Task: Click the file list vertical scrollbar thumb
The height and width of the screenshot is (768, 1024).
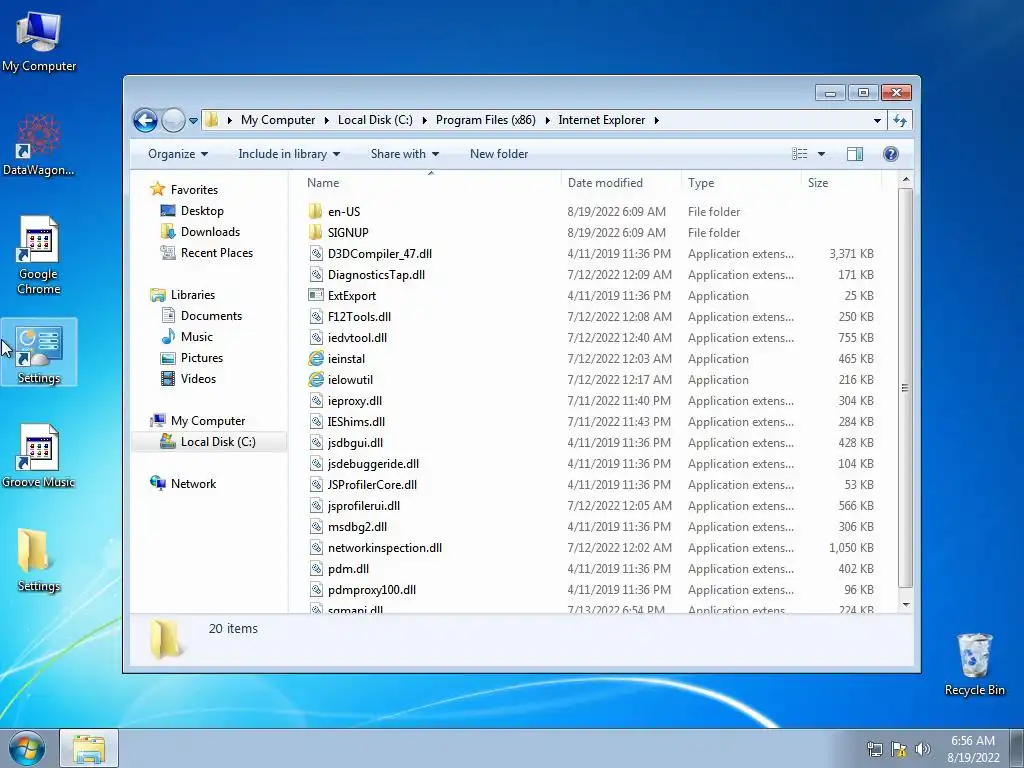Action: [905, 388]
